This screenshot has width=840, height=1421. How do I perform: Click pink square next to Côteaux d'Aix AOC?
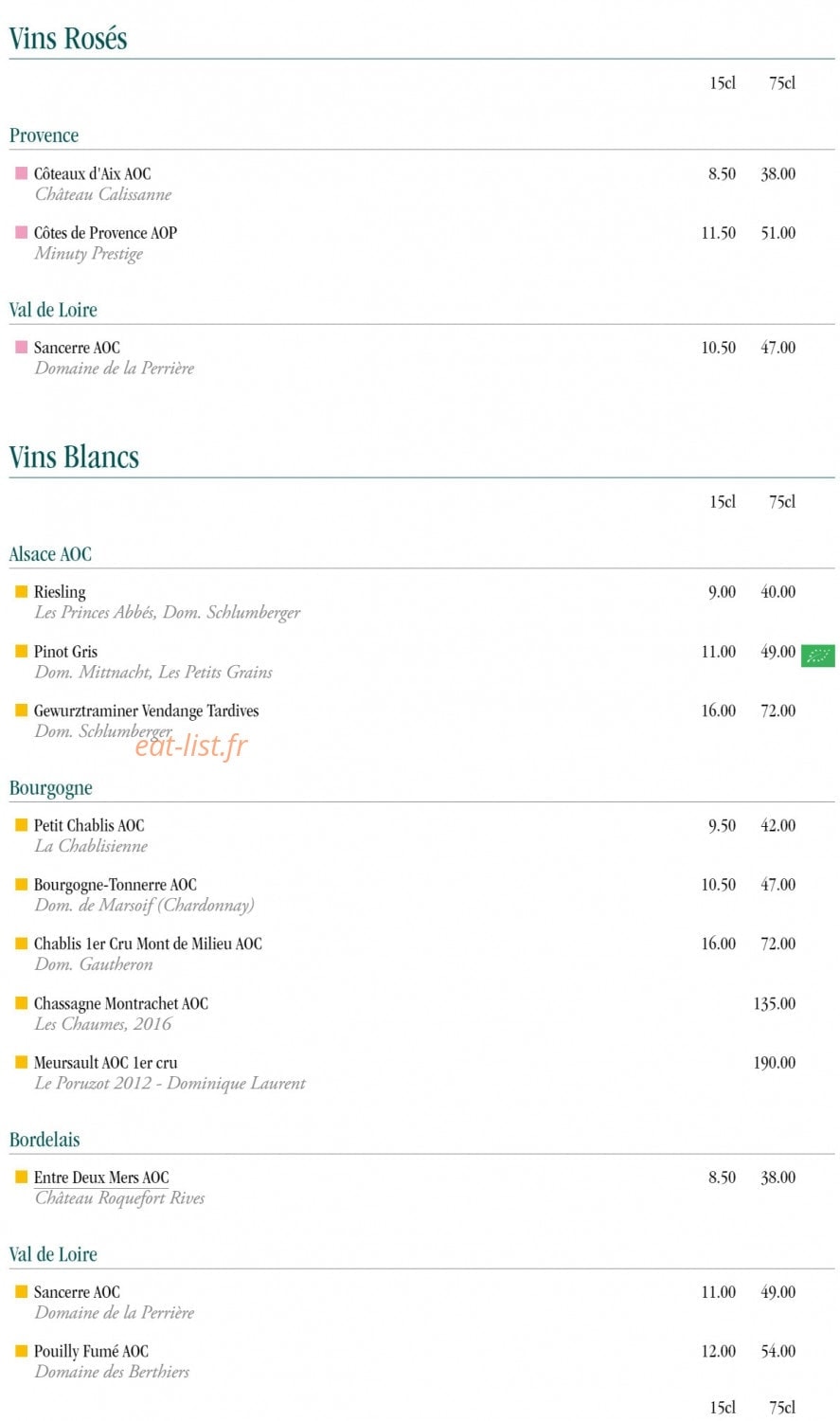pos(21,173)
